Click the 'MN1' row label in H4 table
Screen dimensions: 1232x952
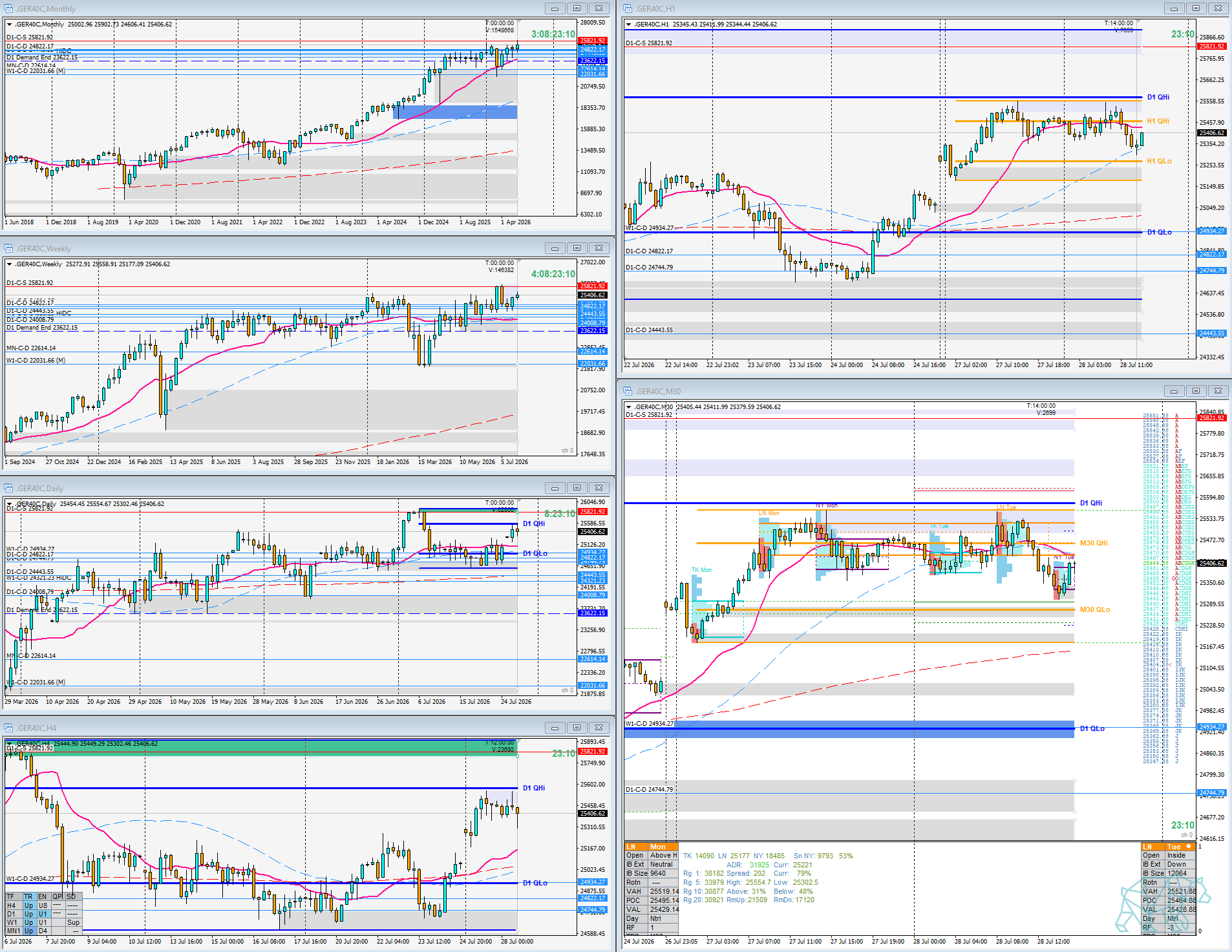click(14, 931)
